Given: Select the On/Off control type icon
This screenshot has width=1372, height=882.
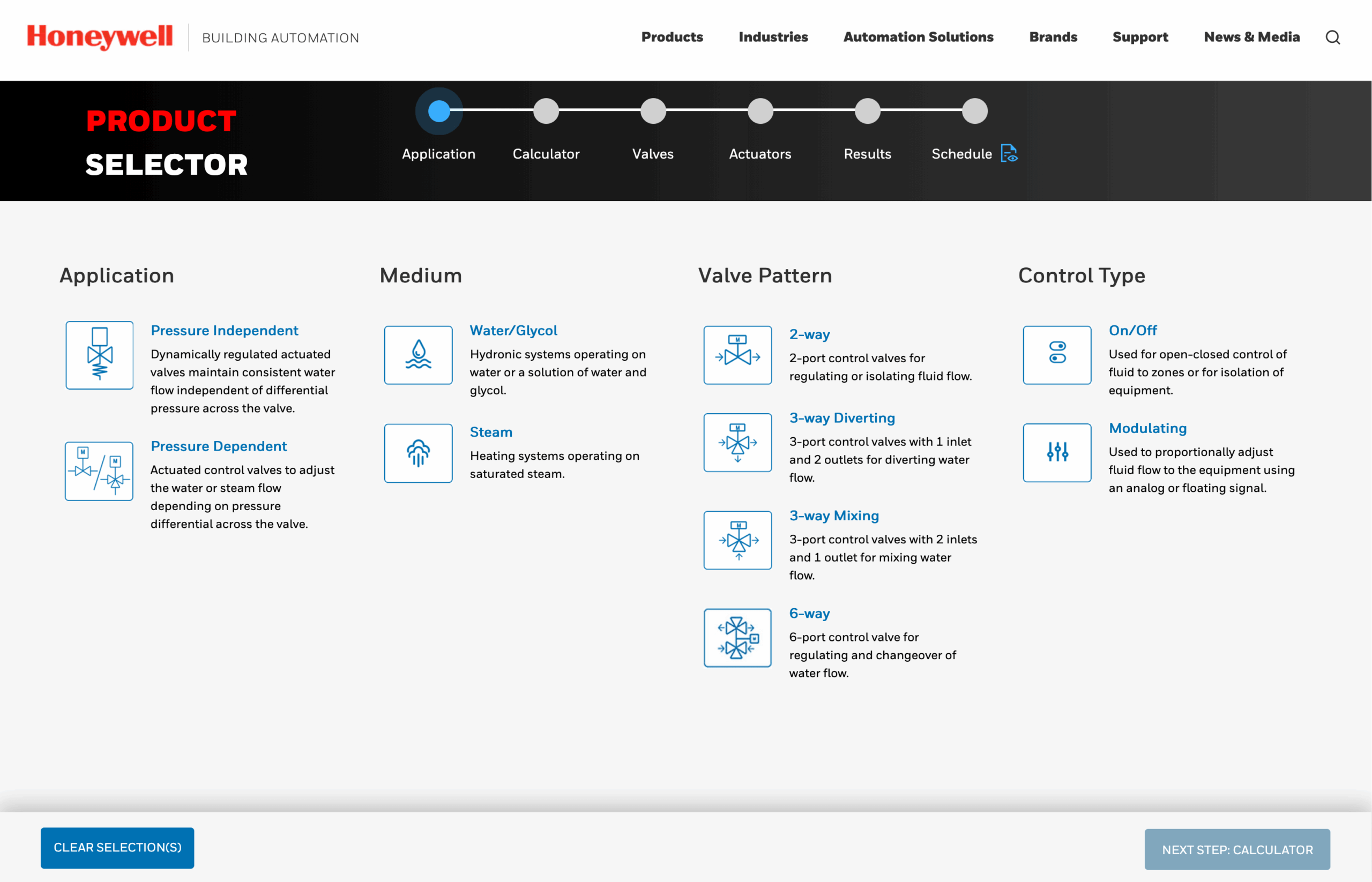Looking at the screenshot, I should pos(1057,355).
